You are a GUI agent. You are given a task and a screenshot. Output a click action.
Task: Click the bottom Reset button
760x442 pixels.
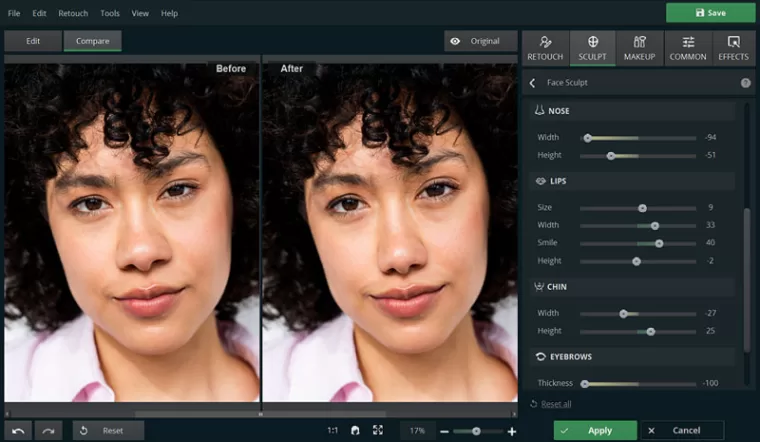point(109,431)
